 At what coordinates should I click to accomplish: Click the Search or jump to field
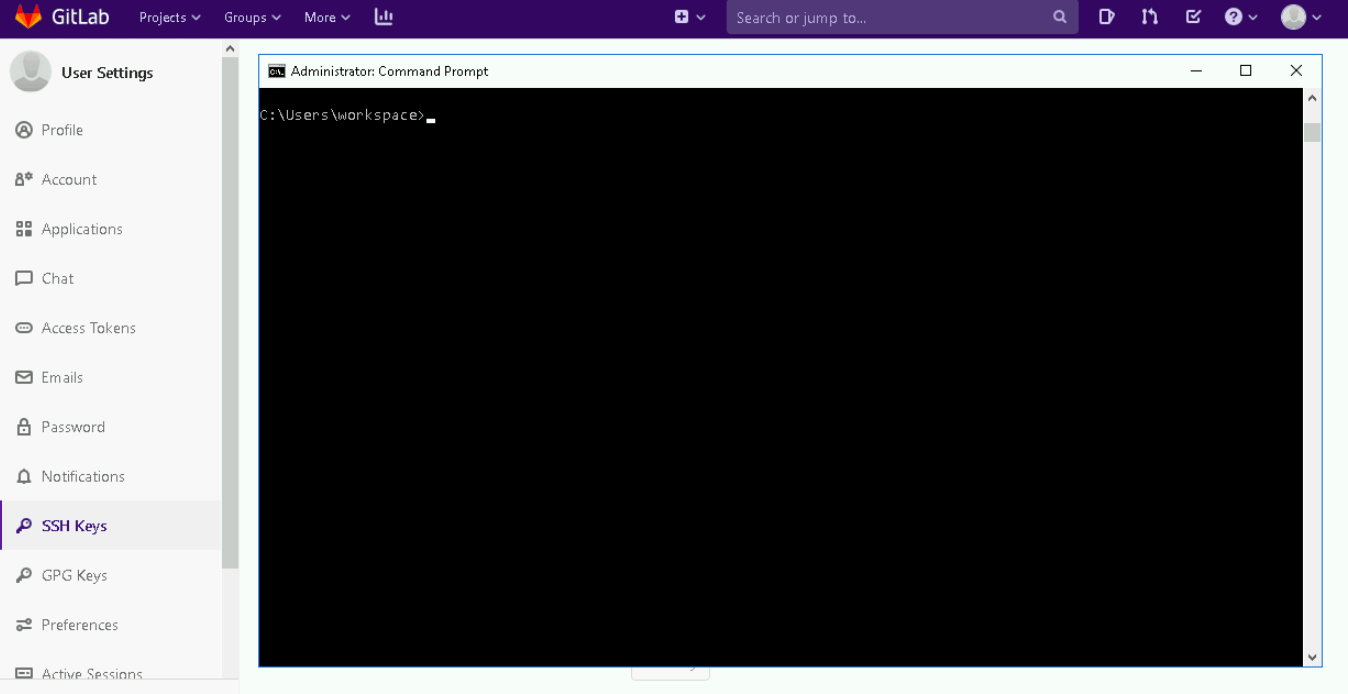tap(890, 17)
